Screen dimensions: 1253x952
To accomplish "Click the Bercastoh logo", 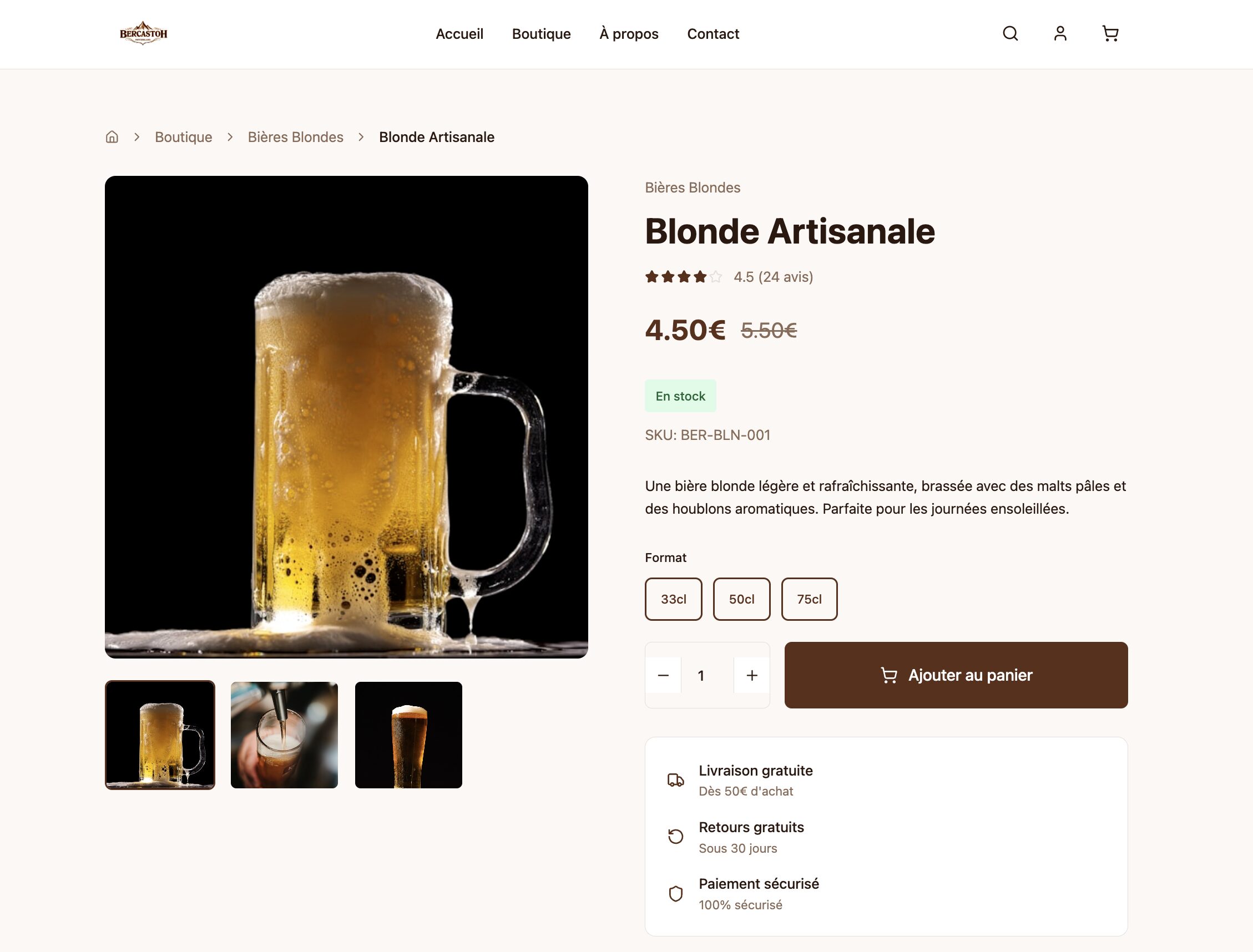I will click(x=143, y=34).
